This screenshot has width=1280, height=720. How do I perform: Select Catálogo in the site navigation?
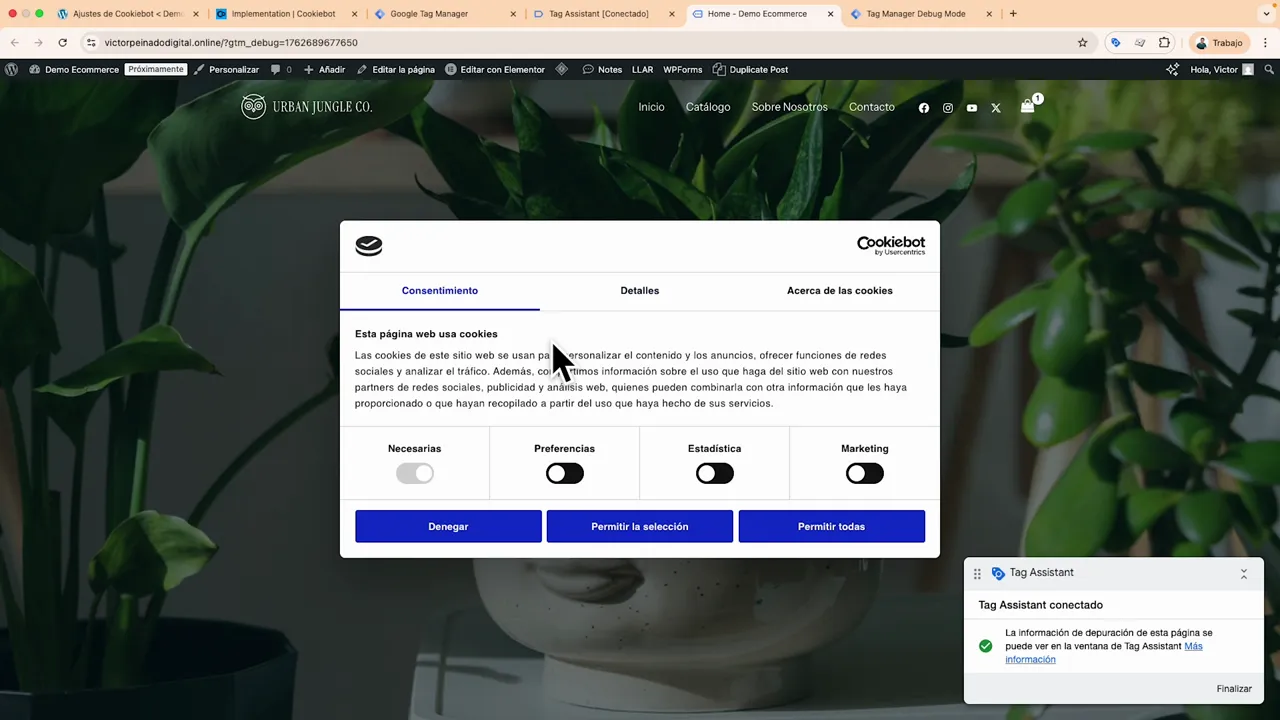tap(708, 107)
